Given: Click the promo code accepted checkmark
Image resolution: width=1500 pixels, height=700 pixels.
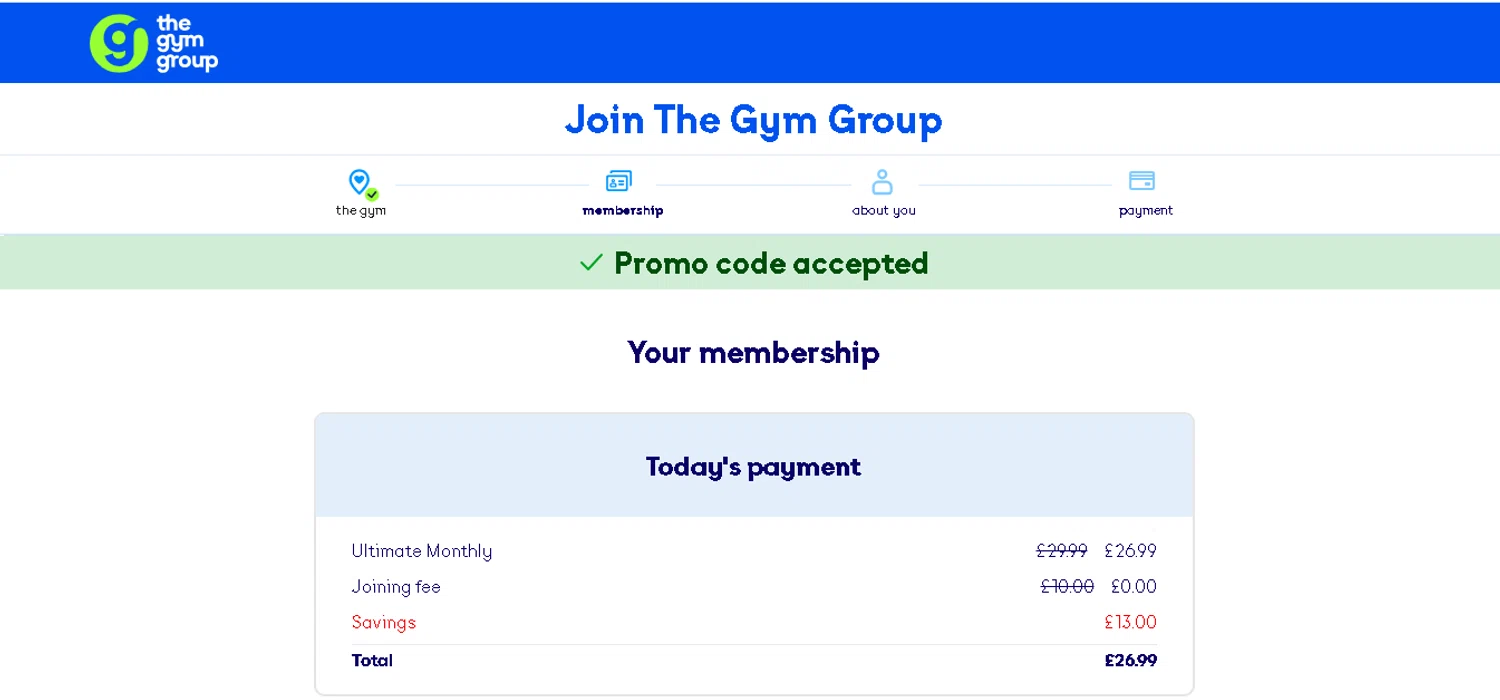Looking at the screenshot, I should click(591, 263).
